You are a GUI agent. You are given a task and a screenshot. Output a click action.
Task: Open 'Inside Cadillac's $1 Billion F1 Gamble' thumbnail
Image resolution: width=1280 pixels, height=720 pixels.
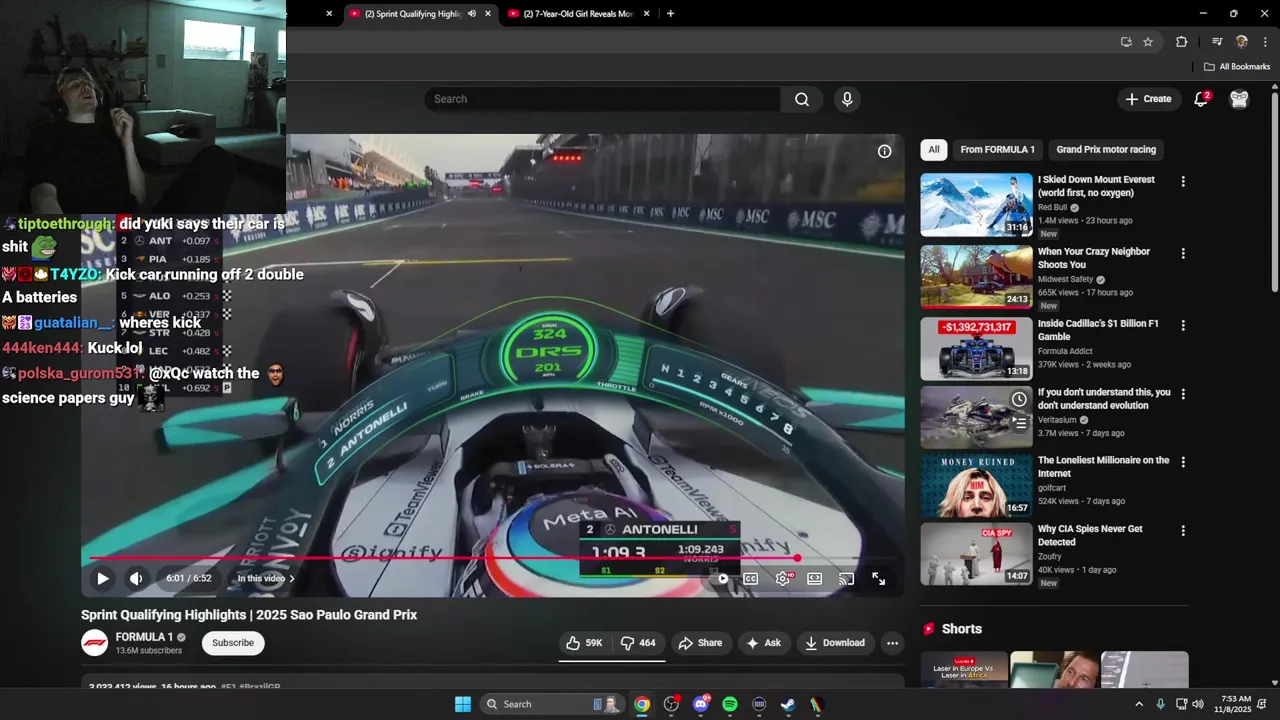(x=976, y=349)
